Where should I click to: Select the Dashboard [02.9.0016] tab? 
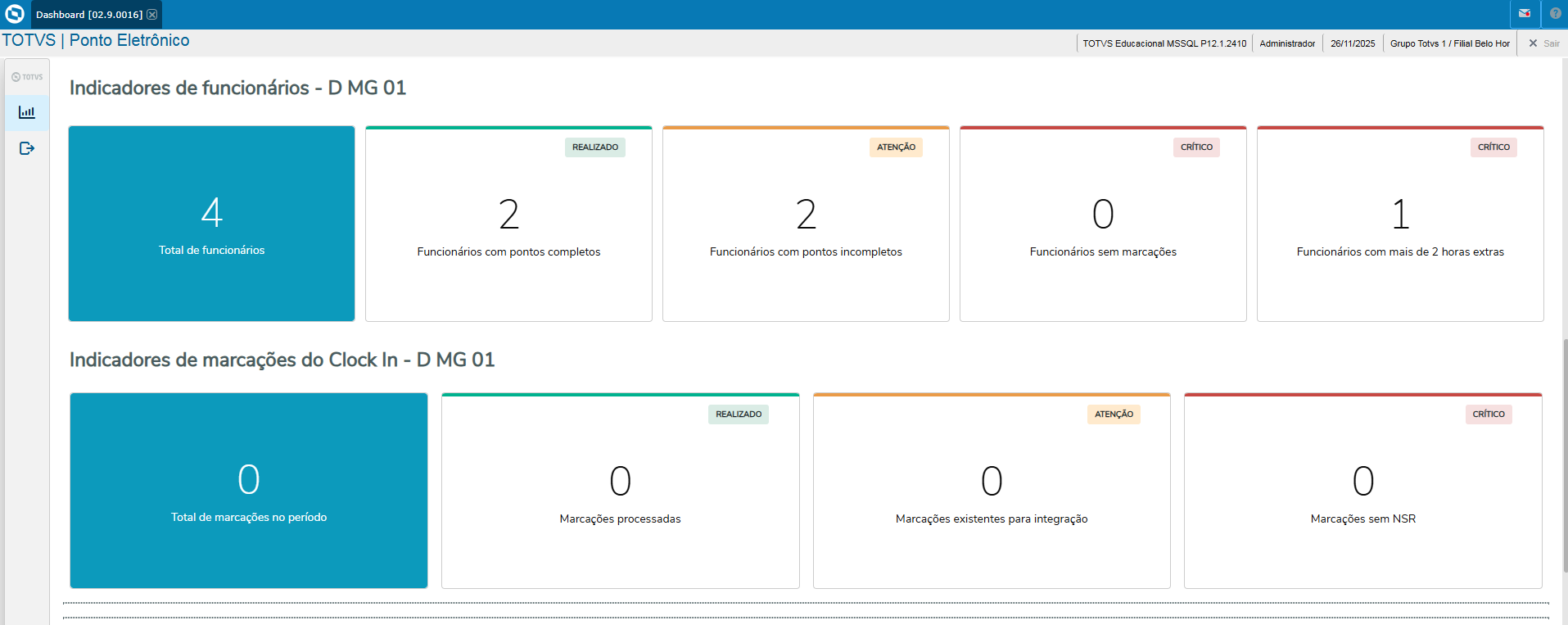[x=97, y=15]
